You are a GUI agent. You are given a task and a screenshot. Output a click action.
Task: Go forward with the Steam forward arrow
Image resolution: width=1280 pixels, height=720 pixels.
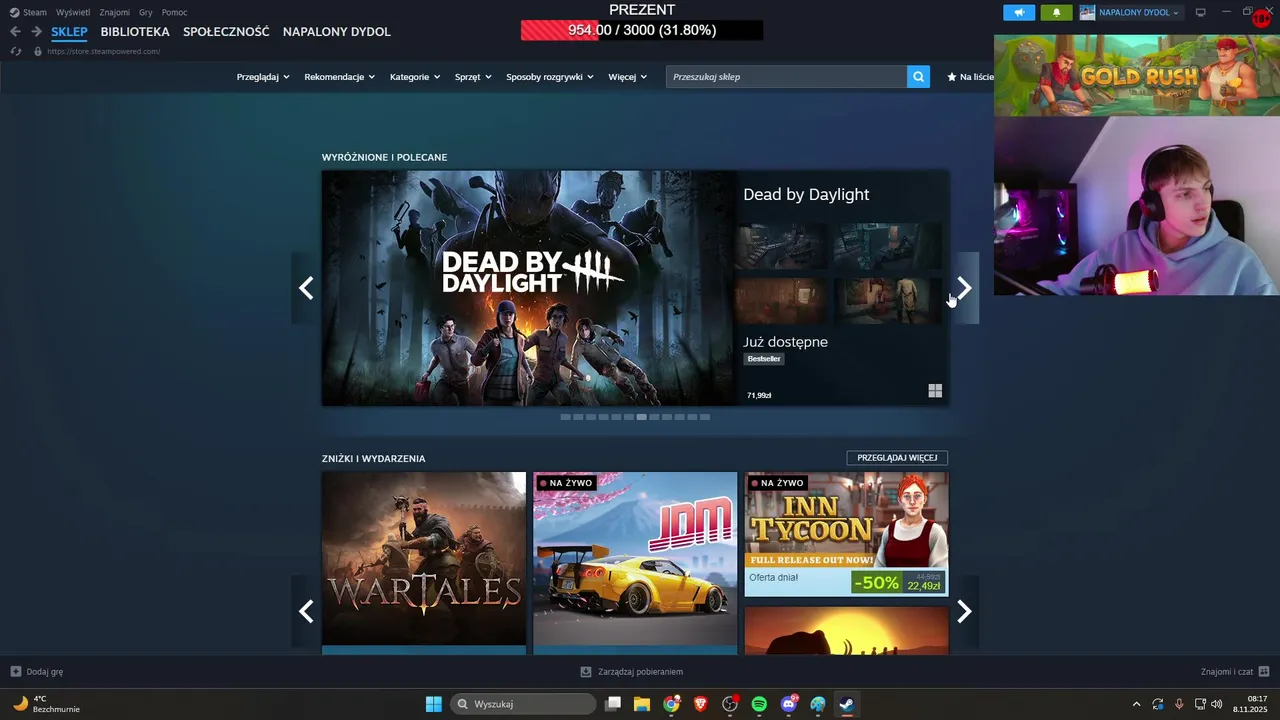tap(36, 31)
